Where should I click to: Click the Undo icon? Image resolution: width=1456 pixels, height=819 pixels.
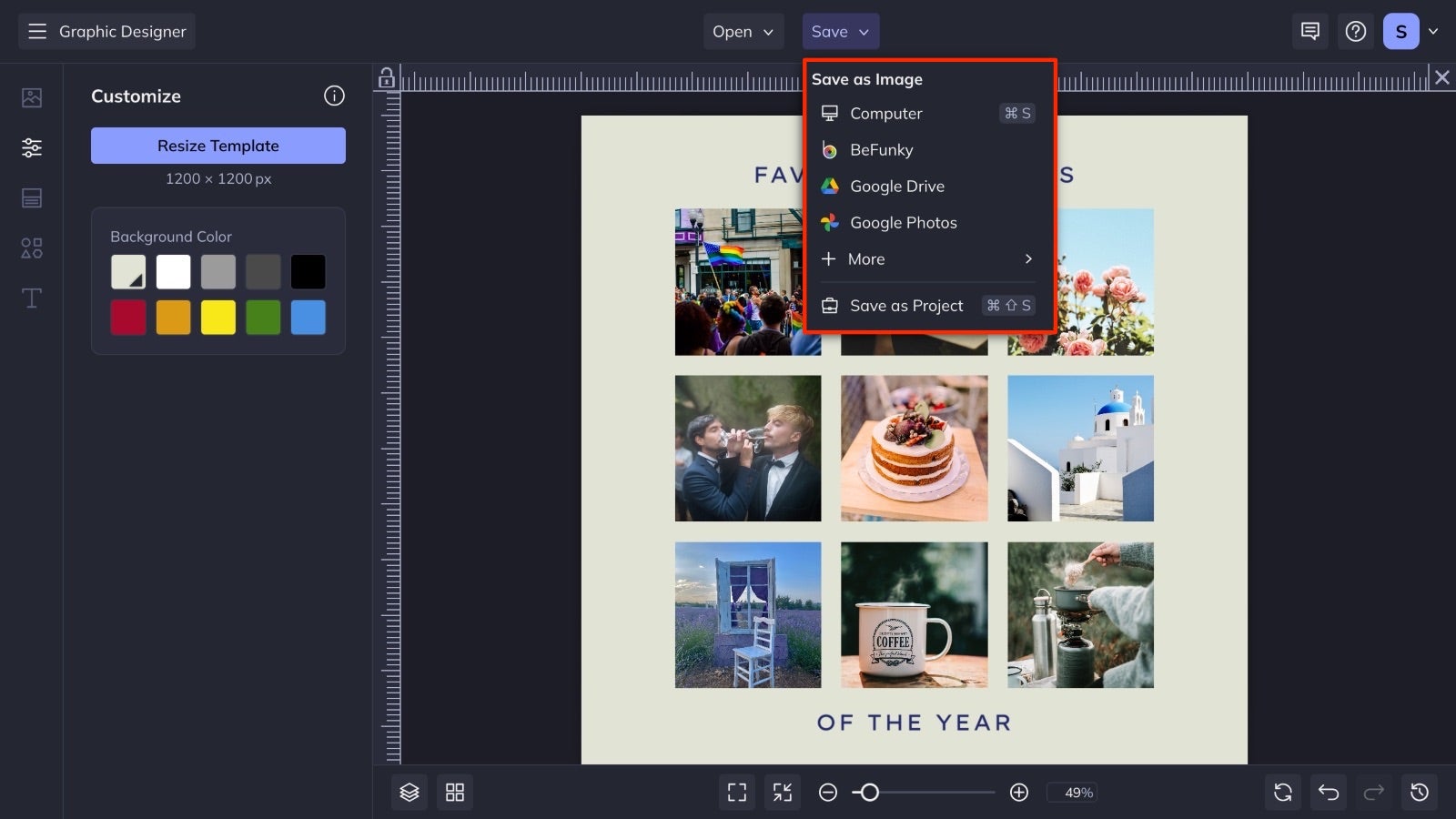(x=1328, y=792)
